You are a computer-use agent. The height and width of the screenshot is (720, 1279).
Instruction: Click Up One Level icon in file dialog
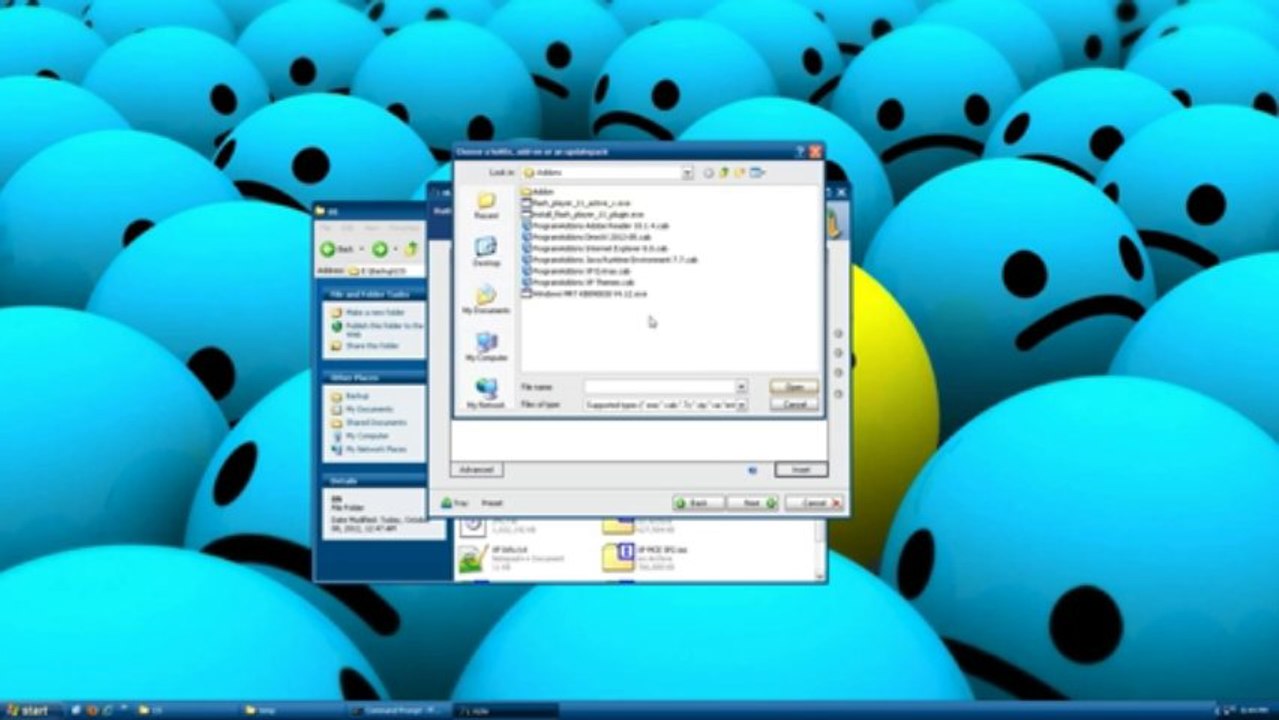click(725, 173)
